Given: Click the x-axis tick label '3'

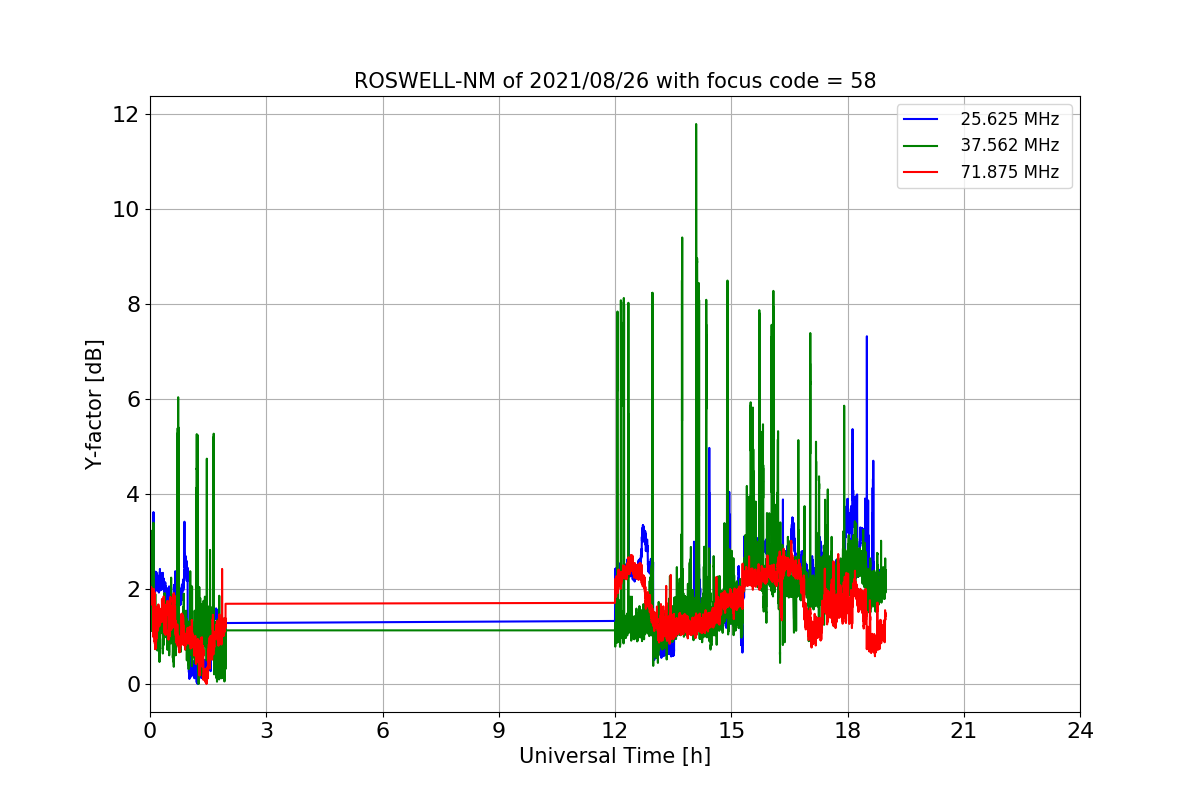Looking at the screenshot, I should [x=266, y=731].
